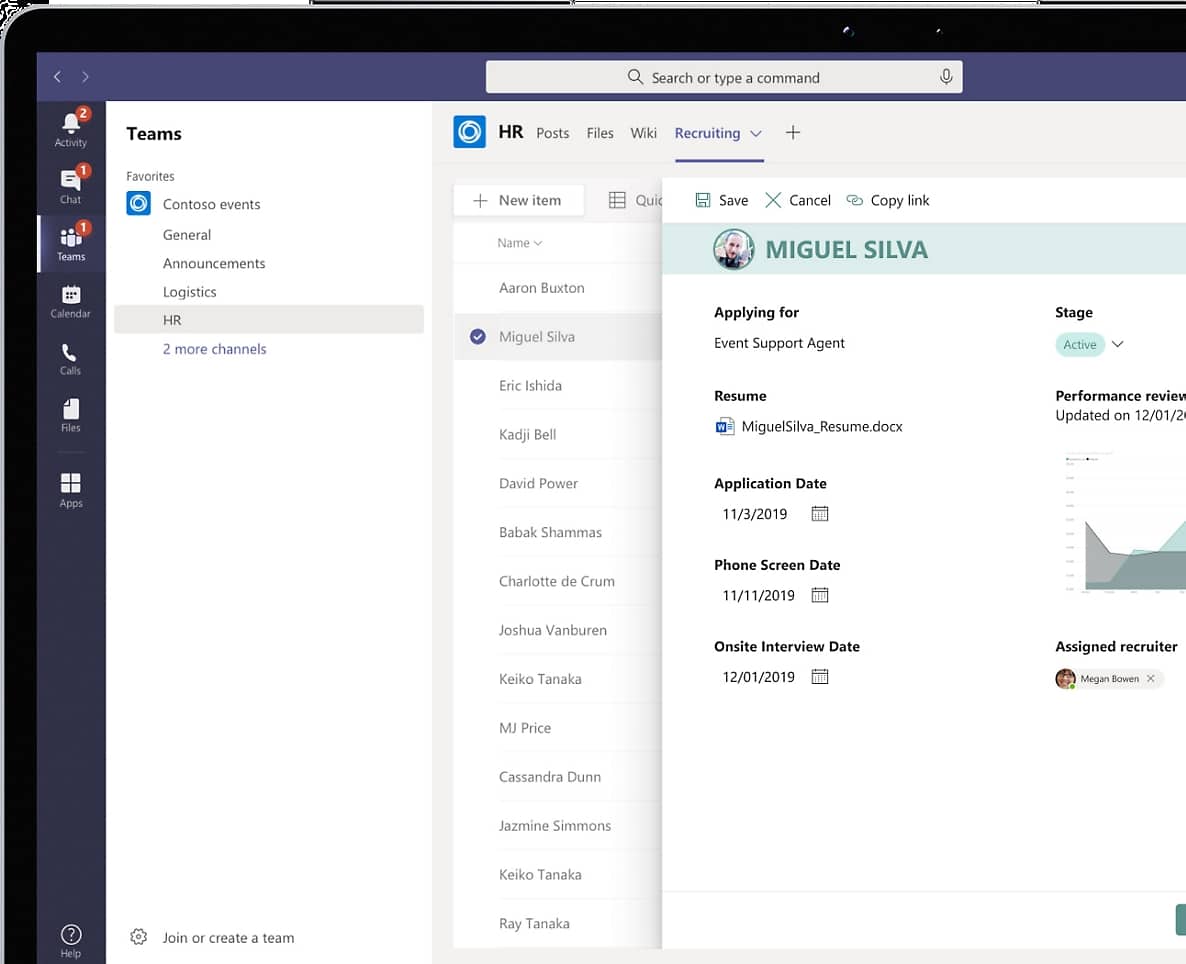
Task: Sort using the Name column header
Action: pyautogui.click(x=519, y=243)
